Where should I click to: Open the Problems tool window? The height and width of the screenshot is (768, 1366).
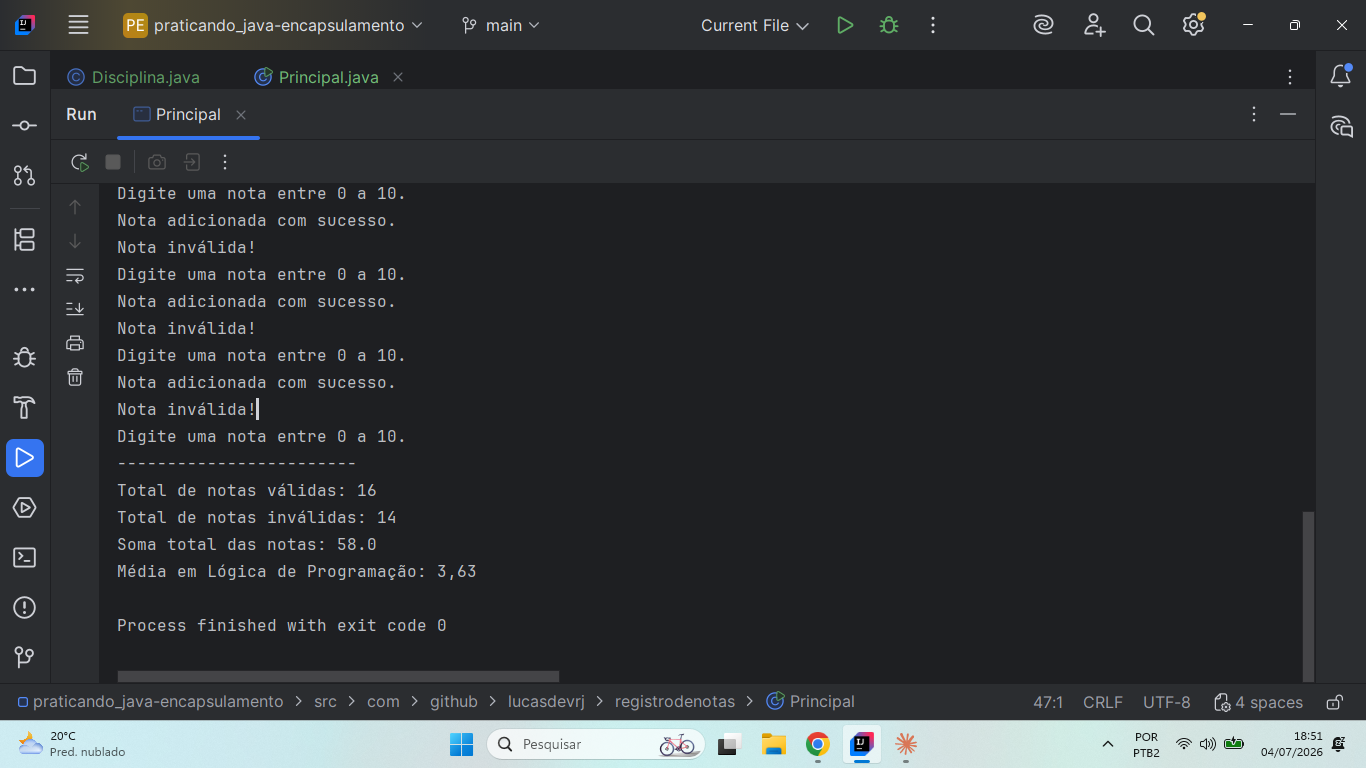pyautogui.click(x=25, y=608)
